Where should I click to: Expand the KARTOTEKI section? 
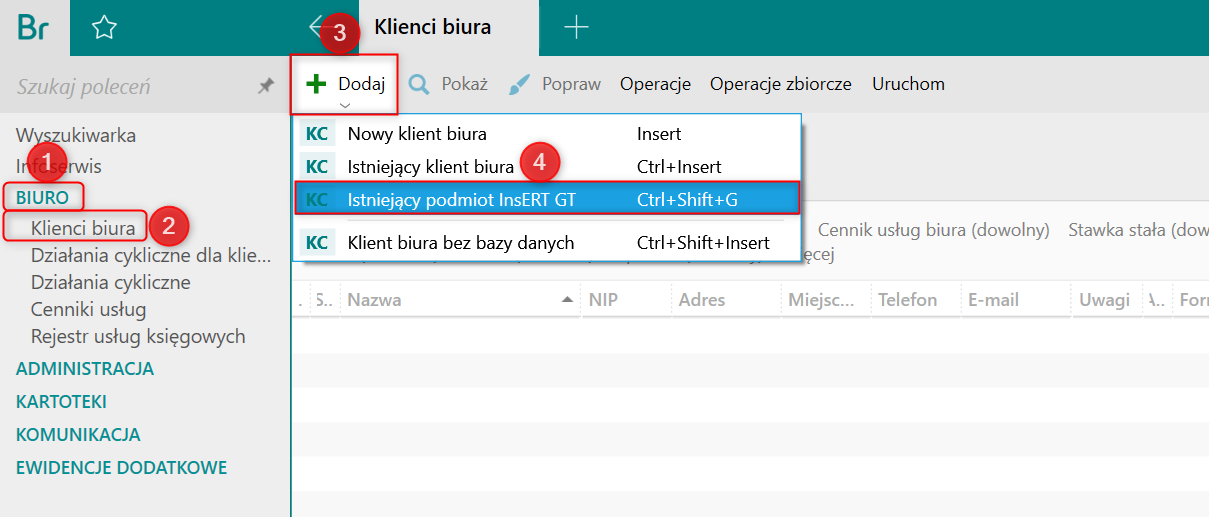pos(61,401)
